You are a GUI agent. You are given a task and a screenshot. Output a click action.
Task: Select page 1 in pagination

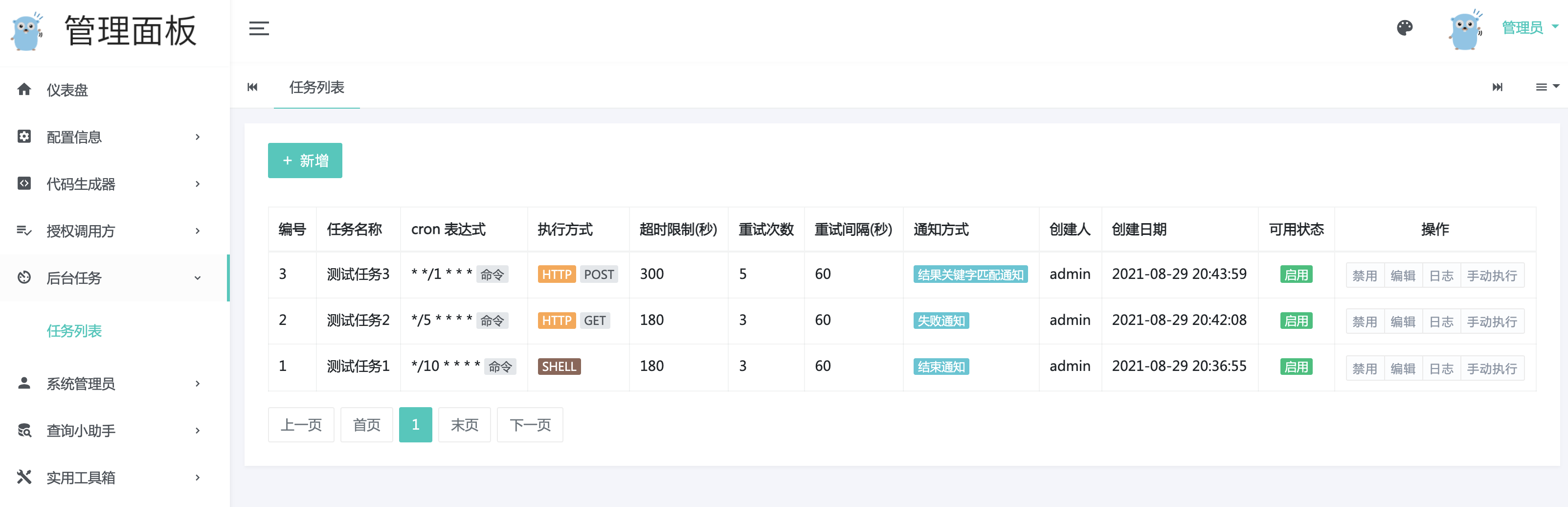coord(415,424)
